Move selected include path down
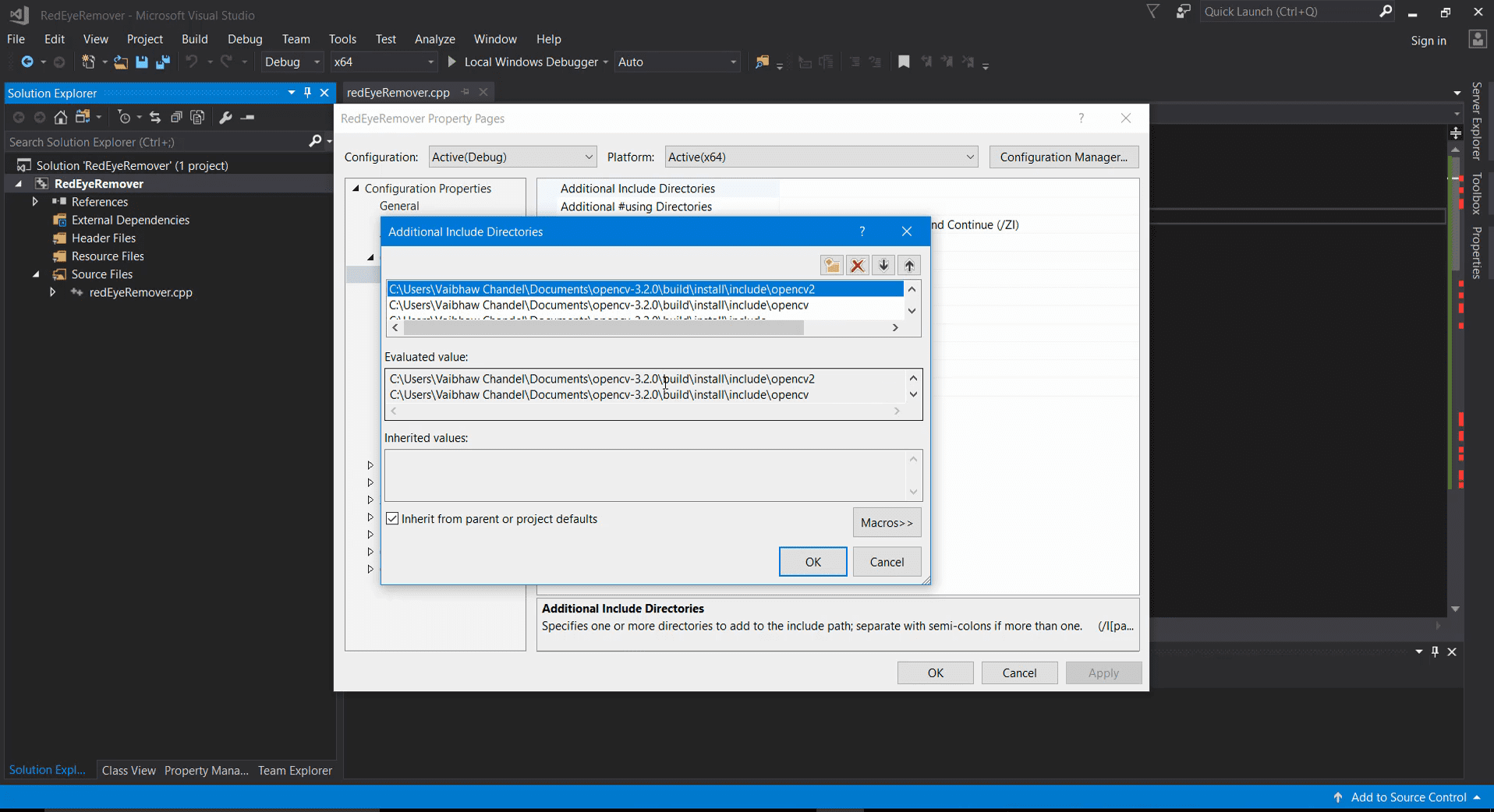This screenshot has height=812, width=1494. pyautogui.click(x=883, y=265)
